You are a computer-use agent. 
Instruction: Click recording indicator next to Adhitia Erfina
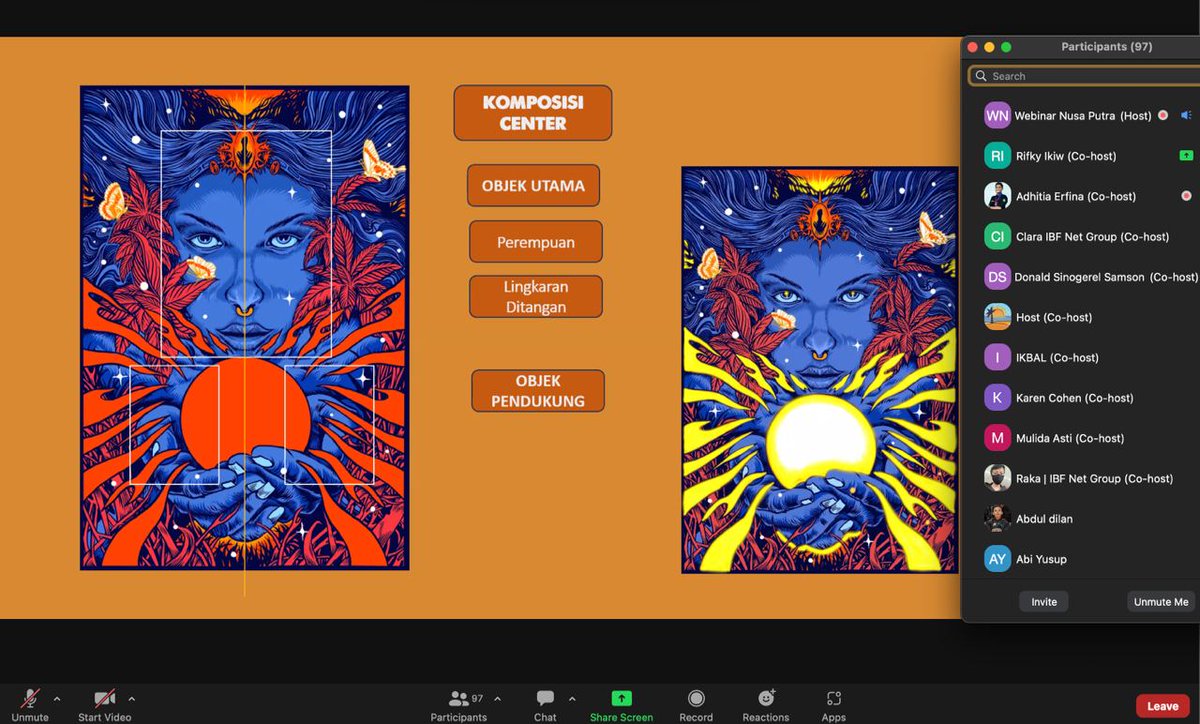click(x=1186, y=196)
